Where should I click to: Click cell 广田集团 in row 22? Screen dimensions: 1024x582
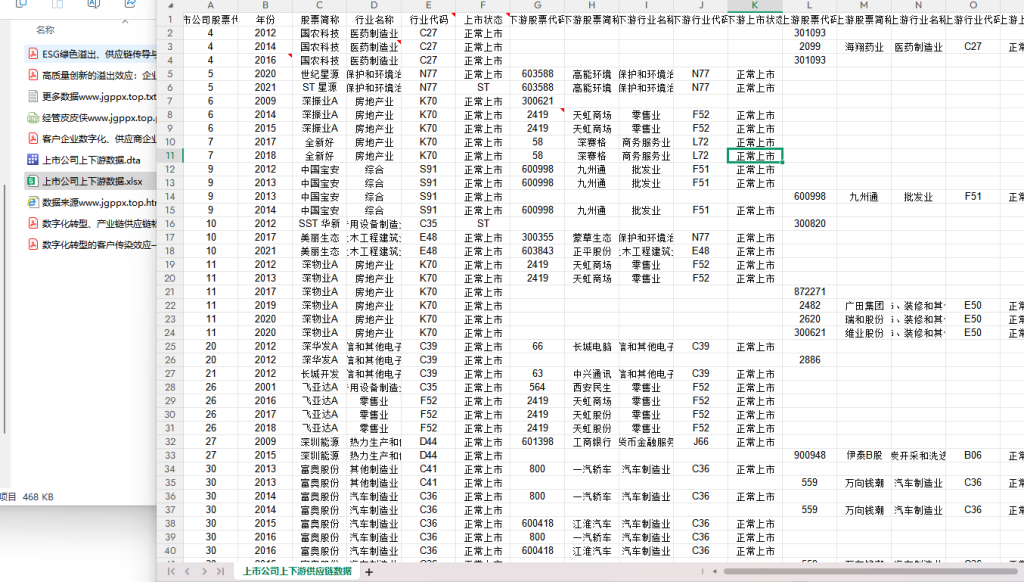click(864, 306)
